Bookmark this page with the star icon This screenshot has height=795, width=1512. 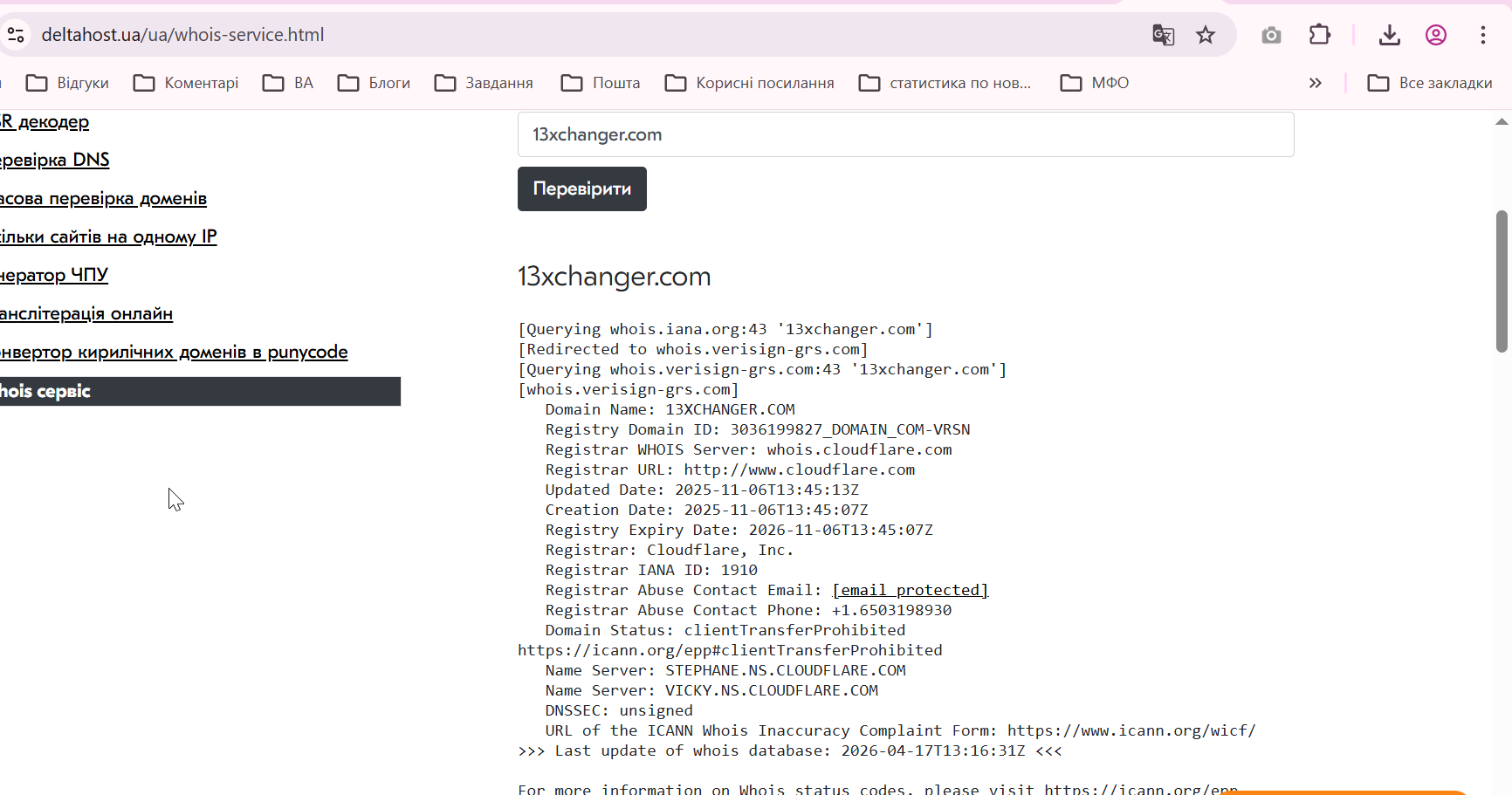coord(1206,35)
